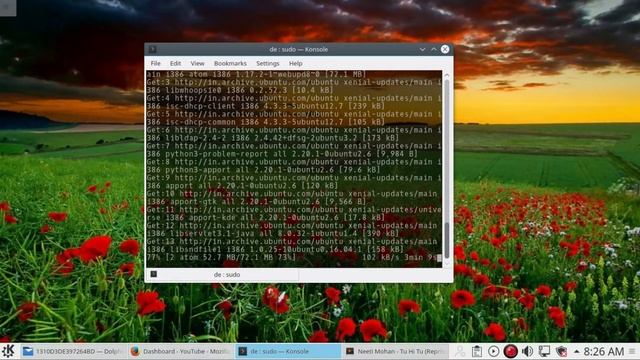Click the shield security tray icon

coord(561,351)
